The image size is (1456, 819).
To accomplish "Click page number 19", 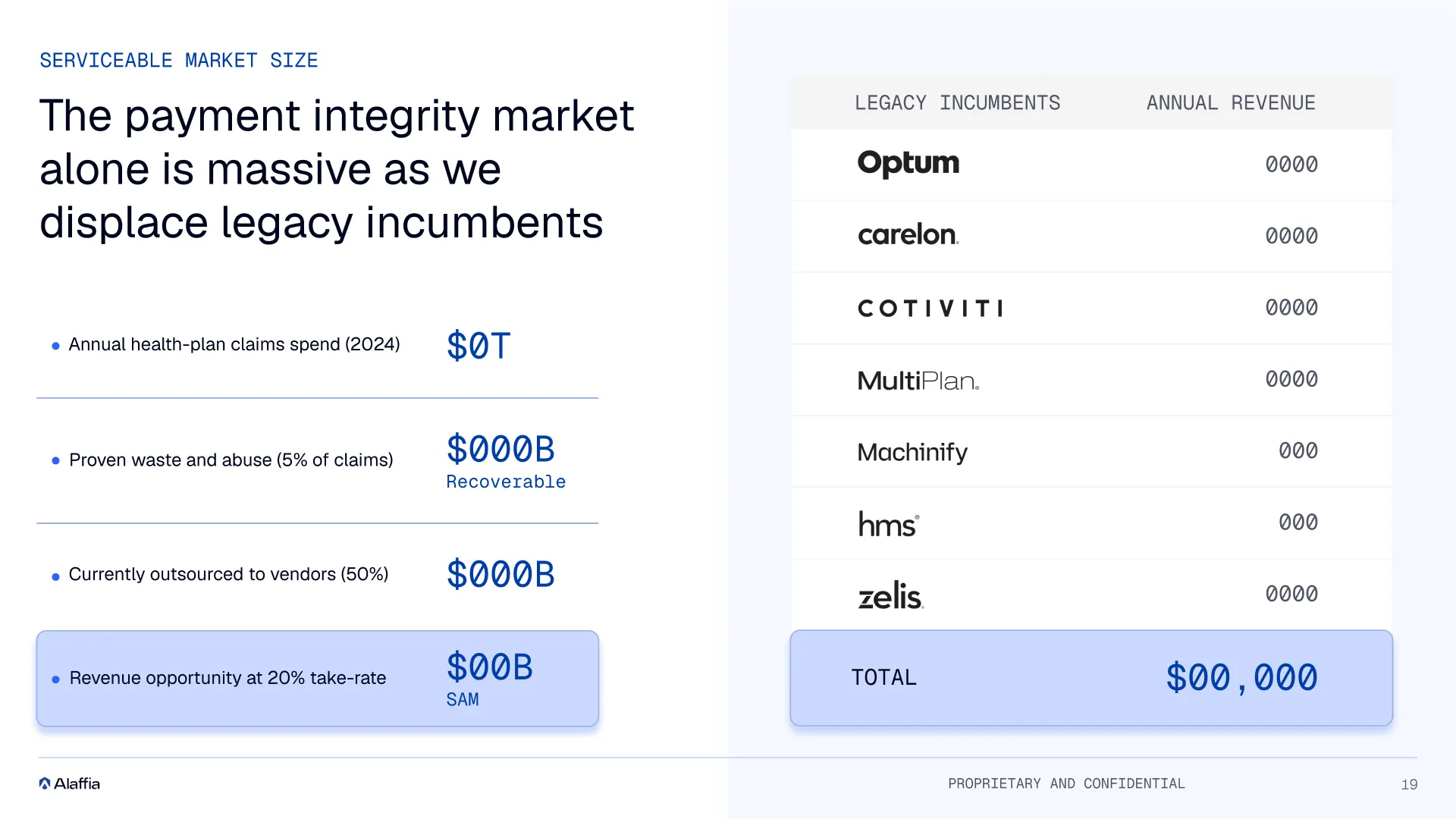I will coord(1409,784).
